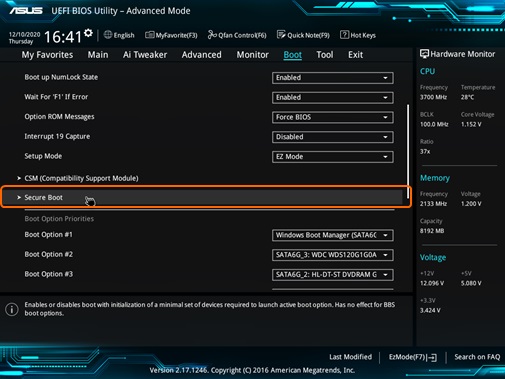Open Quick Note(F9)
Viewport: 505px width, 379px height.
pyautogui.click(x=303, y=35)
